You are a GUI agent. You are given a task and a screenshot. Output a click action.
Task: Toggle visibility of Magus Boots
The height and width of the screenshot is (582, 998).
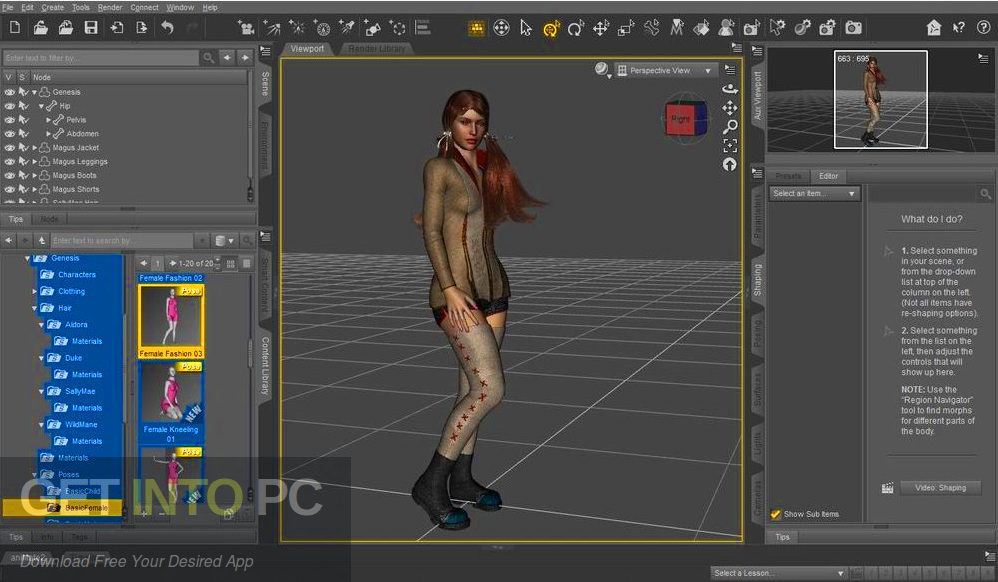[x=10, y=175]
